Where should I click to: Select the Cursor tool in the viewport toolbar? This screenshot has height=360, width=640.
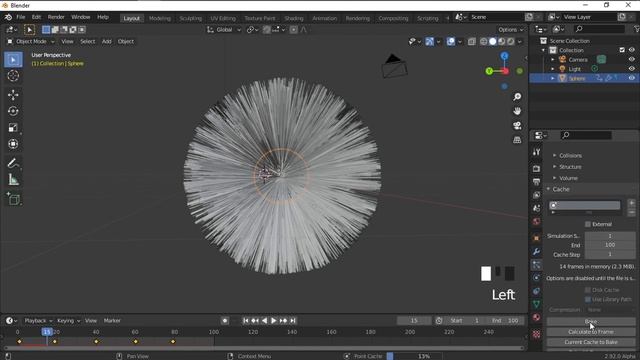[13, 76]
